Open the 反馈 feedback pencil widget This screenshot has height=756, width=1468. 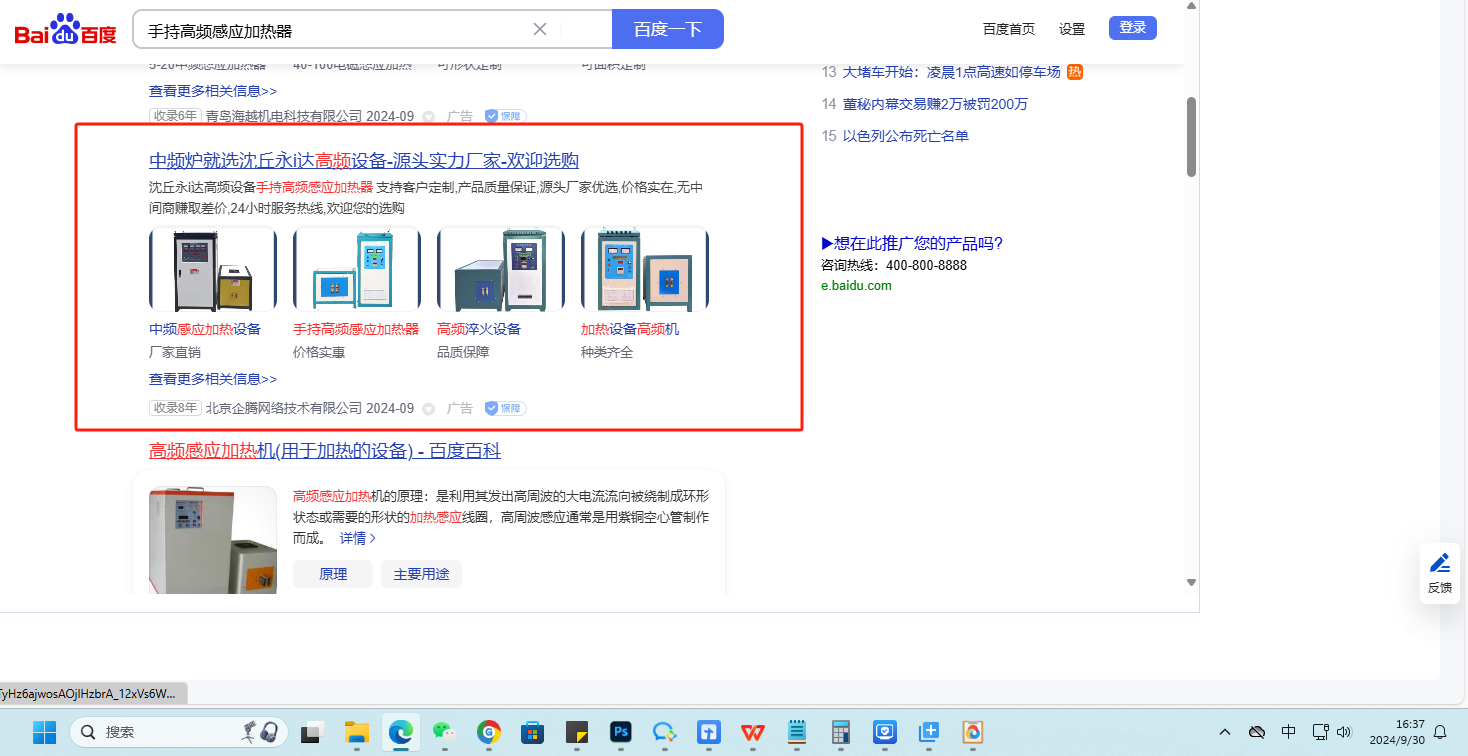(1440, 573)
